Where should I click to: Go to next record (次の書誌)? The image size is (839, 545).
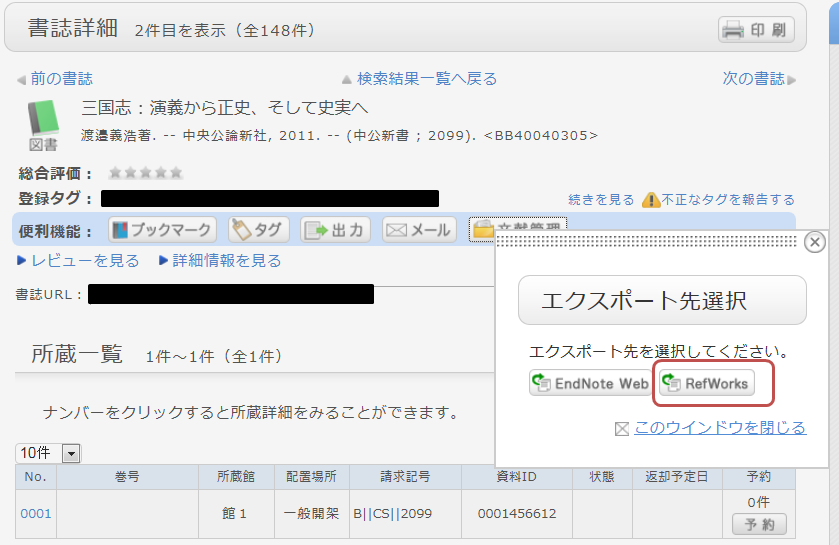(x=759, y=79)
